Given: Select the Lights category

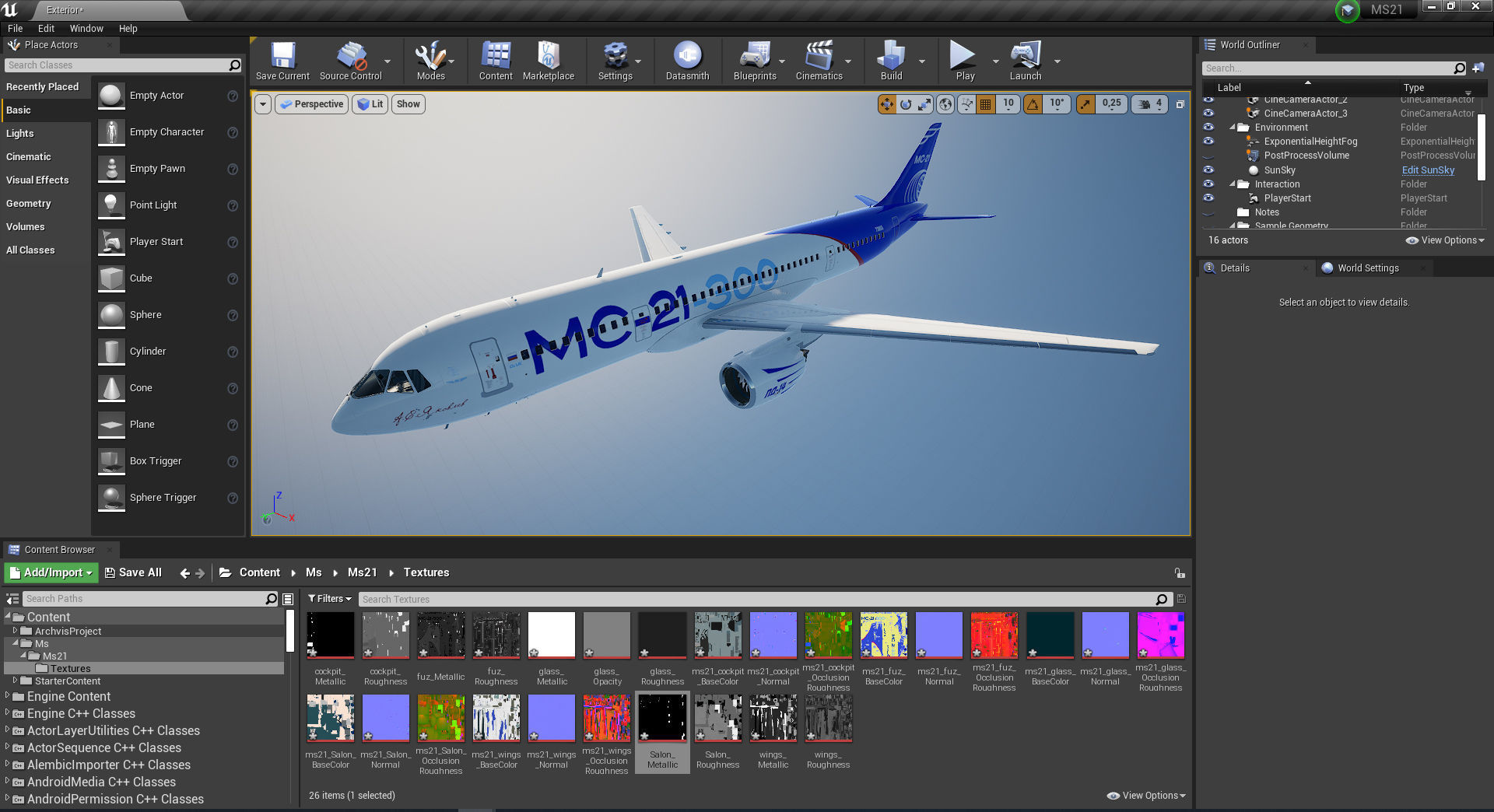Looking at the screenshot, I should point(45,134).
